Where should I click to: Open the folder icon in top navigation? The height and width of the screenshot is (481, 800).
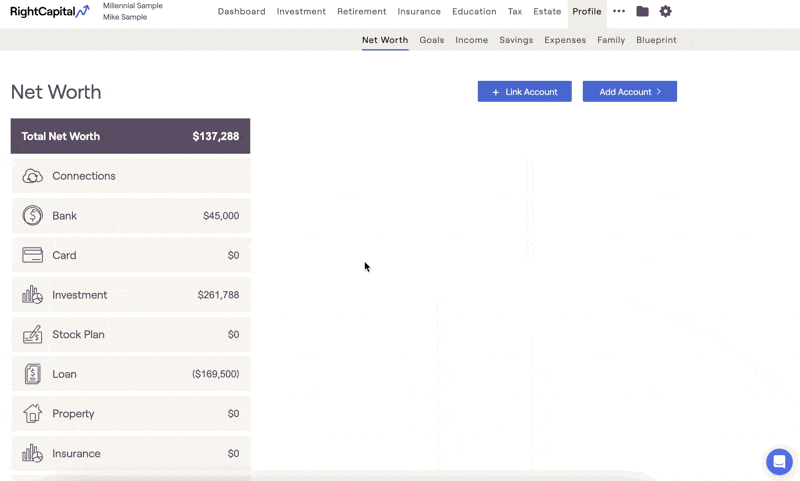point(642,12)
